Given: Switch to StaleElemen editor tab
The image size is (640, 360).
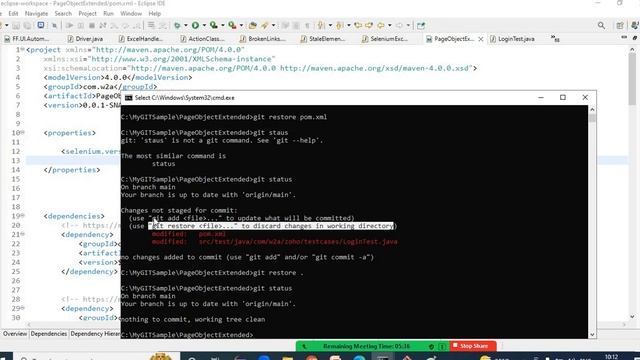Looking at the screenshot, I should 323,39.
